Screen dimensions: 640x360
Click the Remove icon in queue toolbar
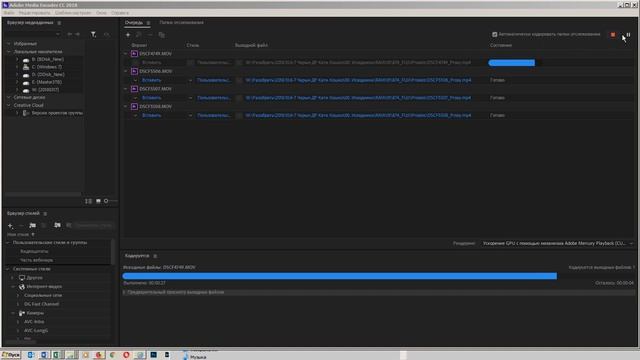click(150, 35)
